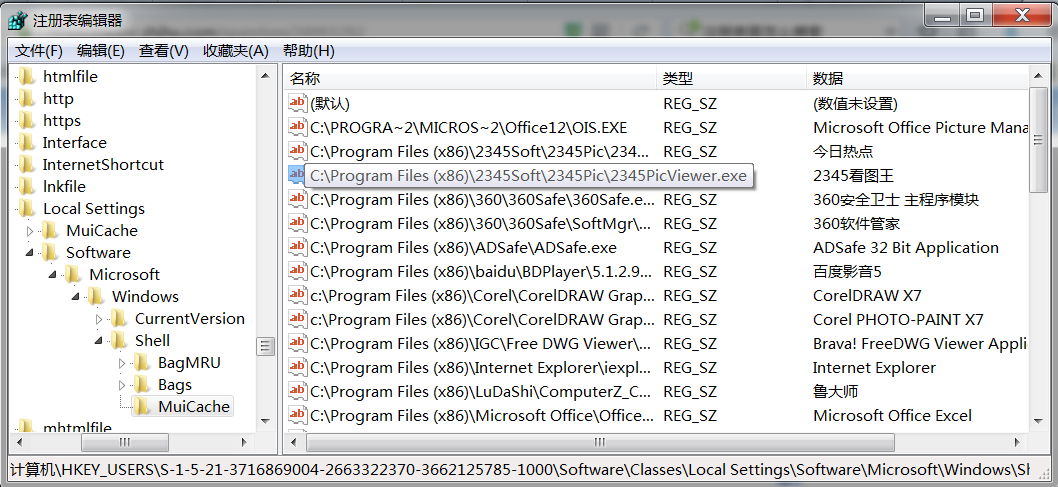Select the ADSafe 32 Bit Application data cell
Screen dimensions: 1058x487
[906, 248]
